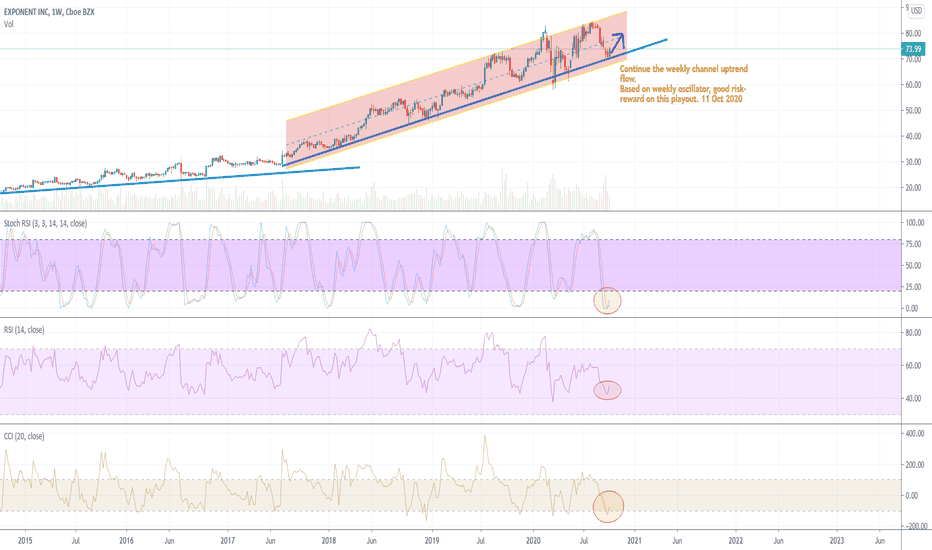The width and height of the screenshot is (932, 550).
Task: Click the 2020 label on time axis
Action: click(x=533, y=540)
